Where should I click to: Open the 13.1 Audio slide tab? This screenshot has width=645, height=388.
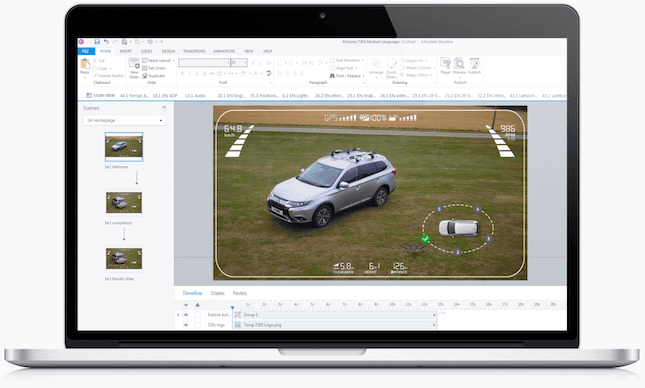point(195,95)
